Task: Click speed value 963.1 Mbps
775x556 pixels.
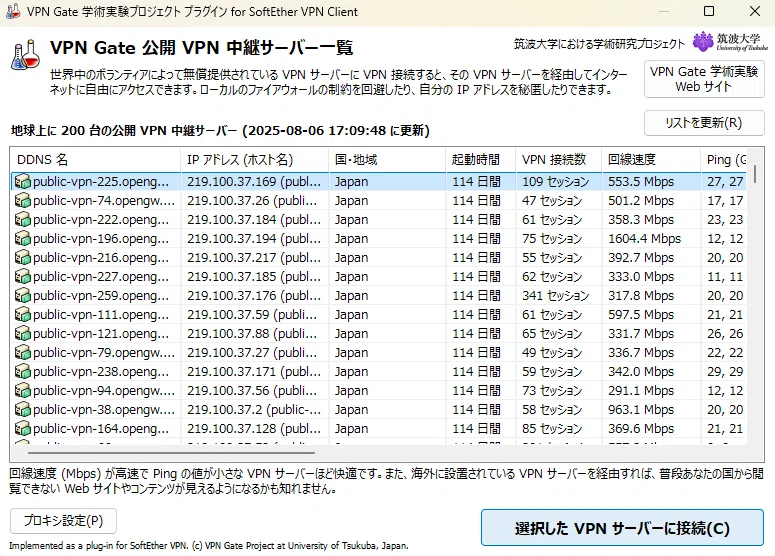Action: [x=641, y=410]
